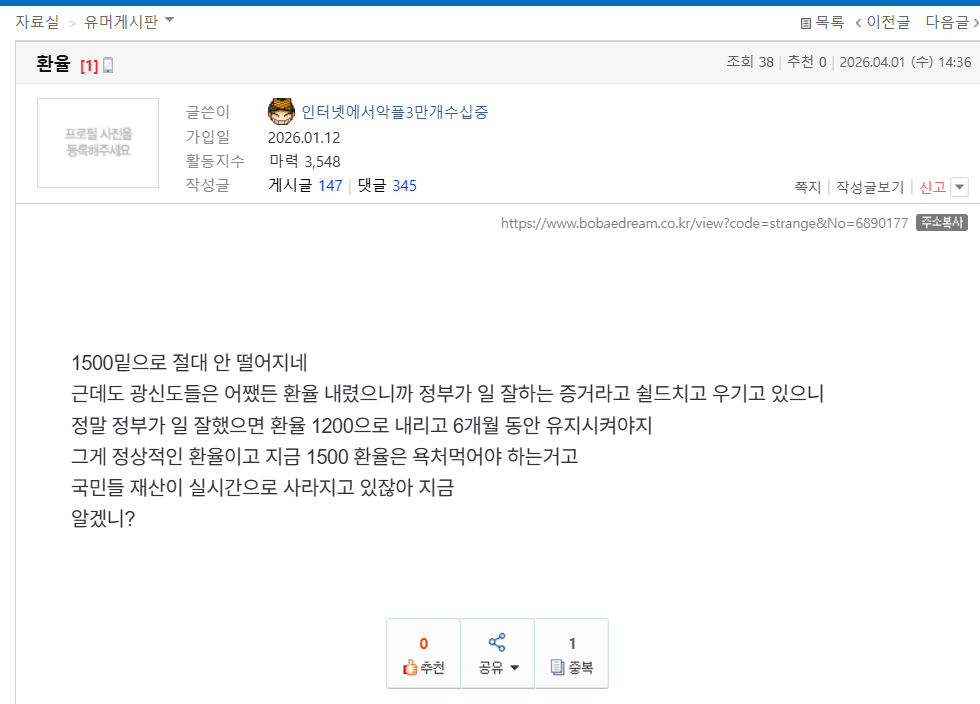Click the share icon above 공유

497,643
